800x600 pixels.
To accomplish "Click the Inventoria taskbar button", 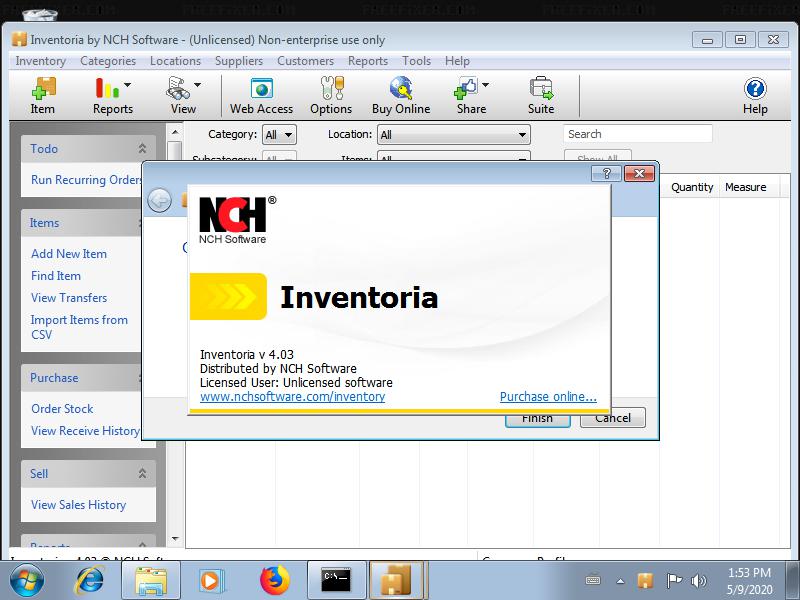I will (397, 580).
